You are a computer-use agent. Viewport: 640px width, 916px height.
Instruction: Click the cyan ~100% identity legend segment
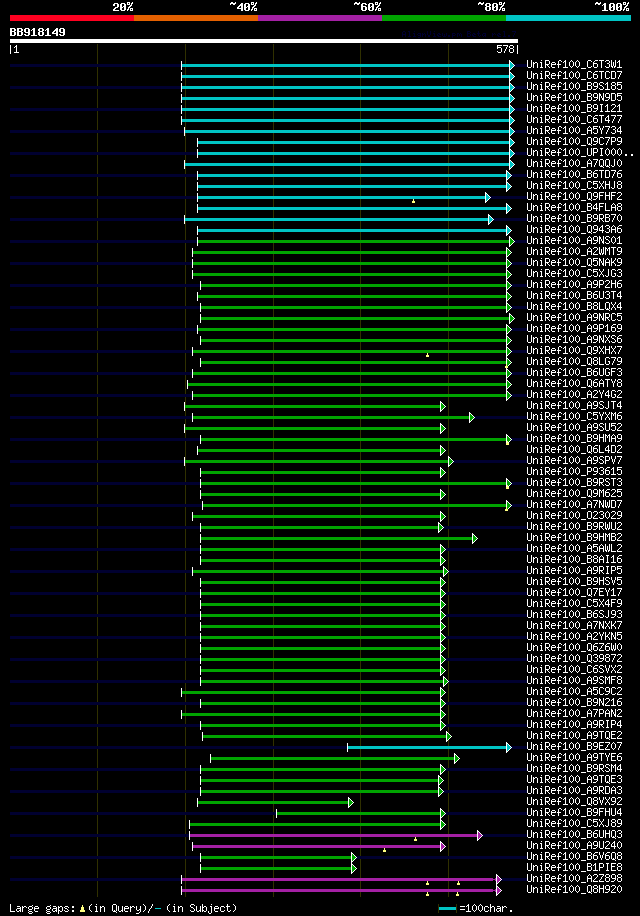pos(568,18)
